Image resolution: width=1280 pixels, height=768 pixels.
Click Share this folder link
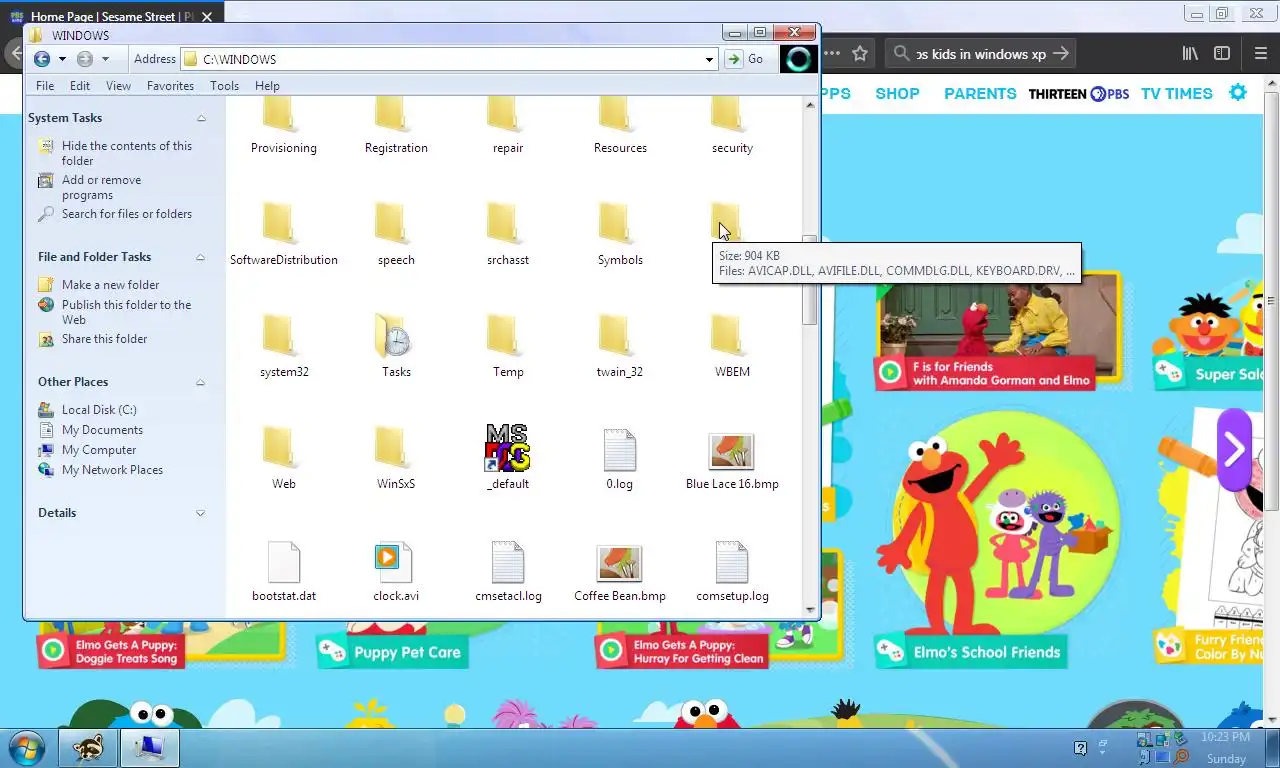104,338
